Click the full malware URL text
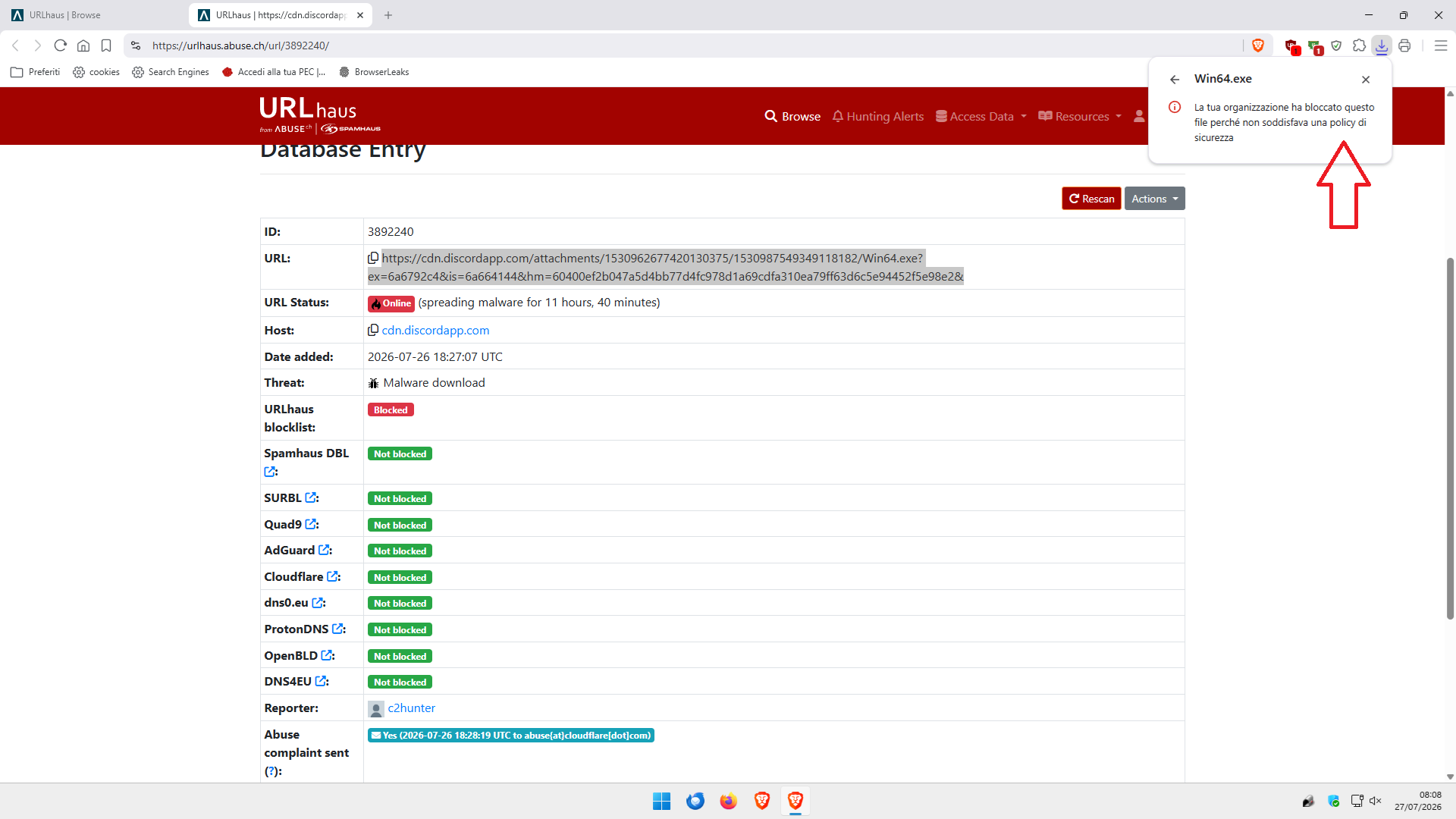 [666, 267]
